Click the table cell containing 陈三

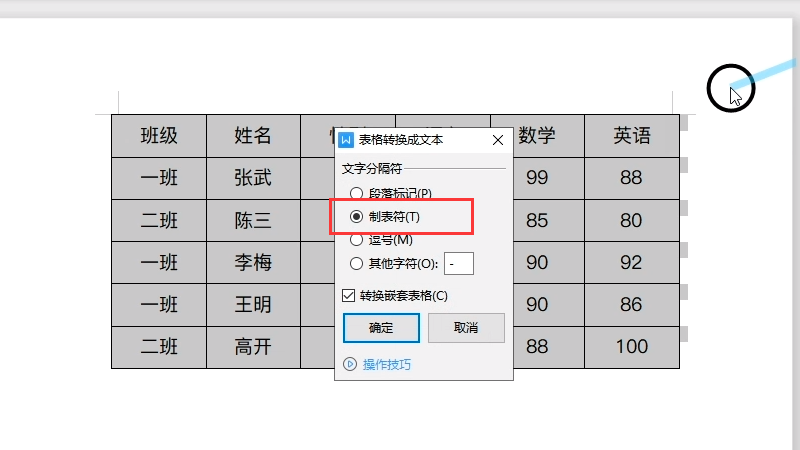(253, 221)
